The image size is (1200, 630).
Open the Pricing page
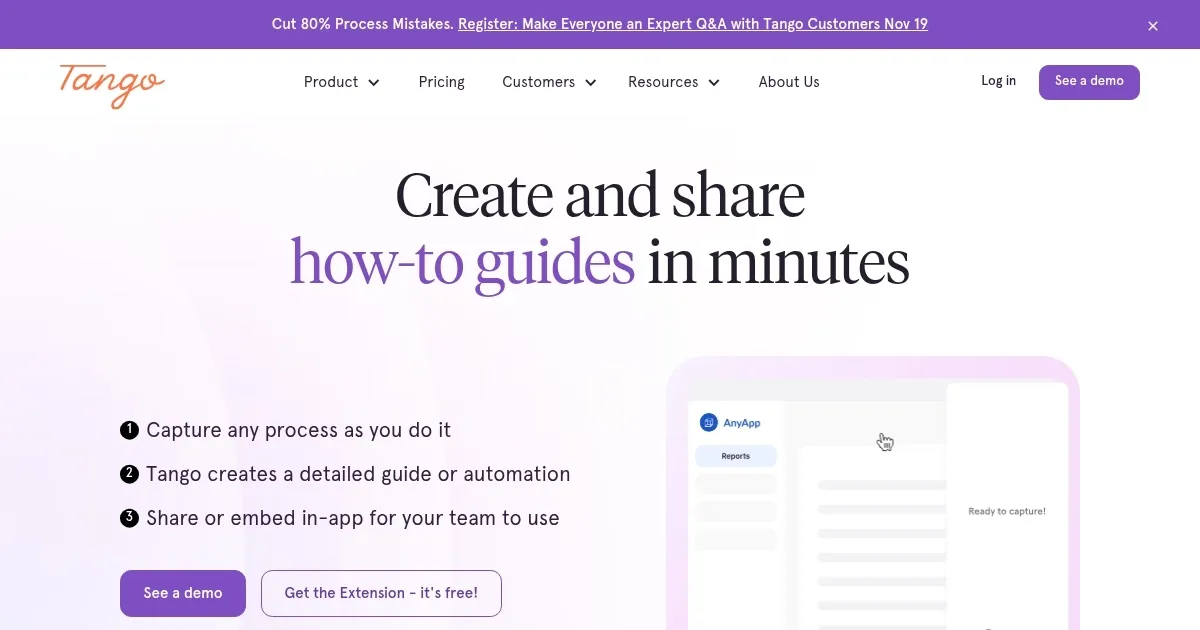[442, 82]
